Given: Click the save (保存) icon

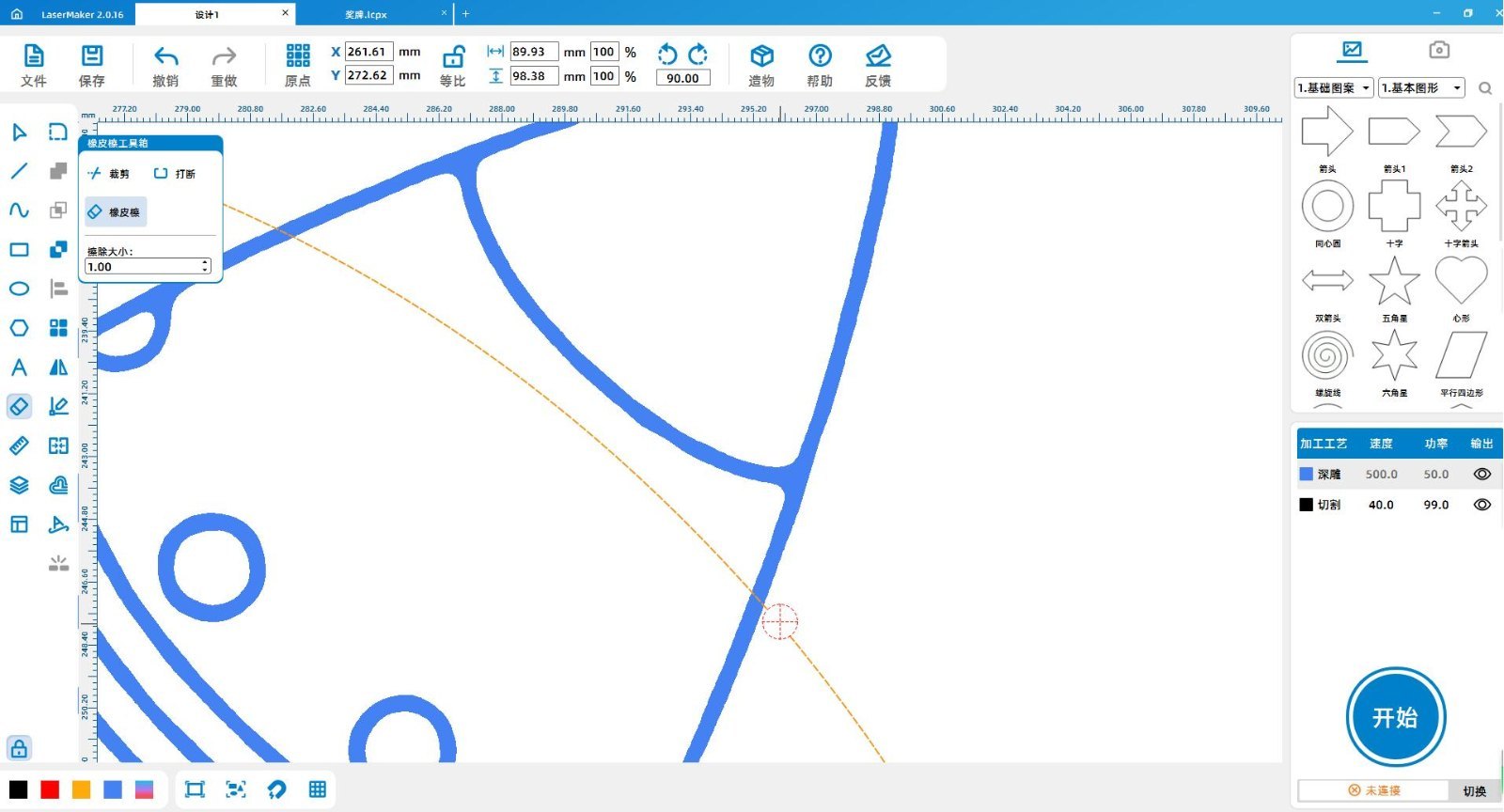Looking at the screenshot, I should tap(92, 56).
